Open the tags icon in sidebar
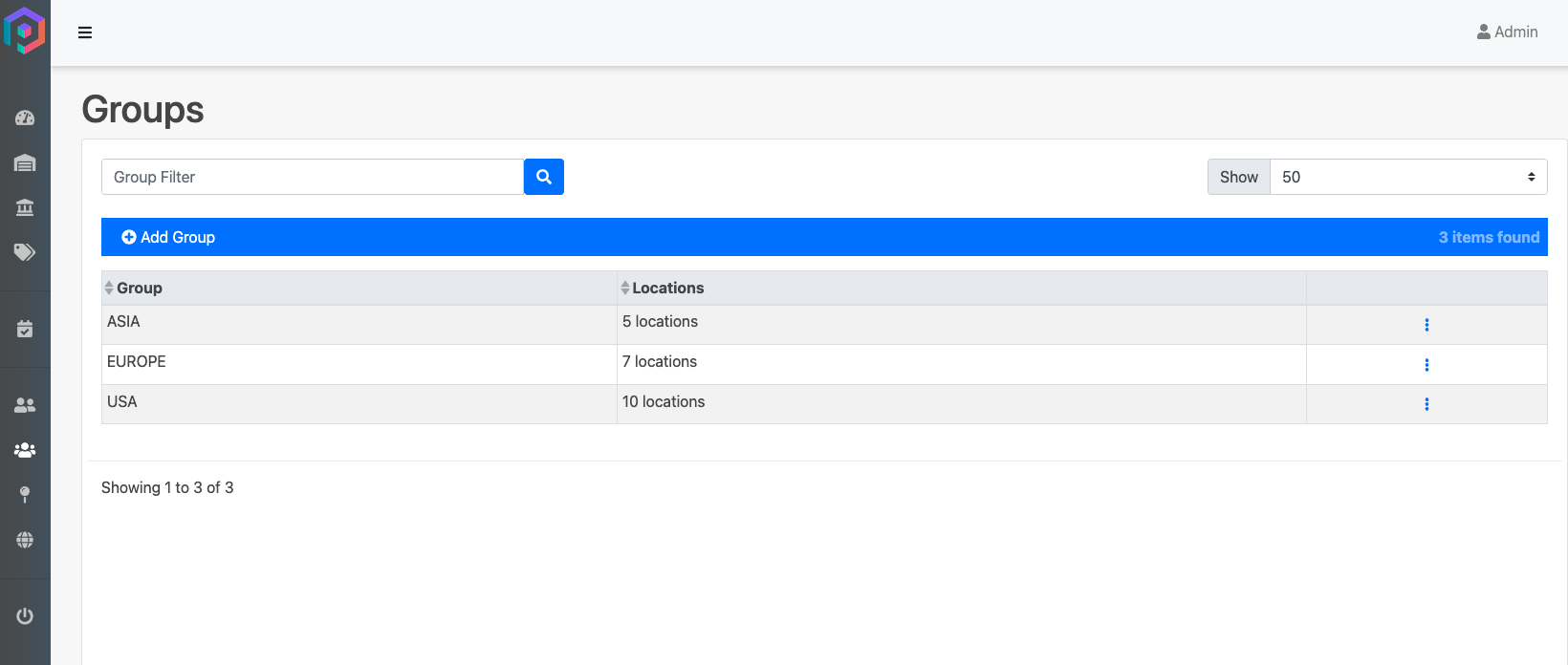The height and width of the screenshot is (665, 1568). (25, 252)
